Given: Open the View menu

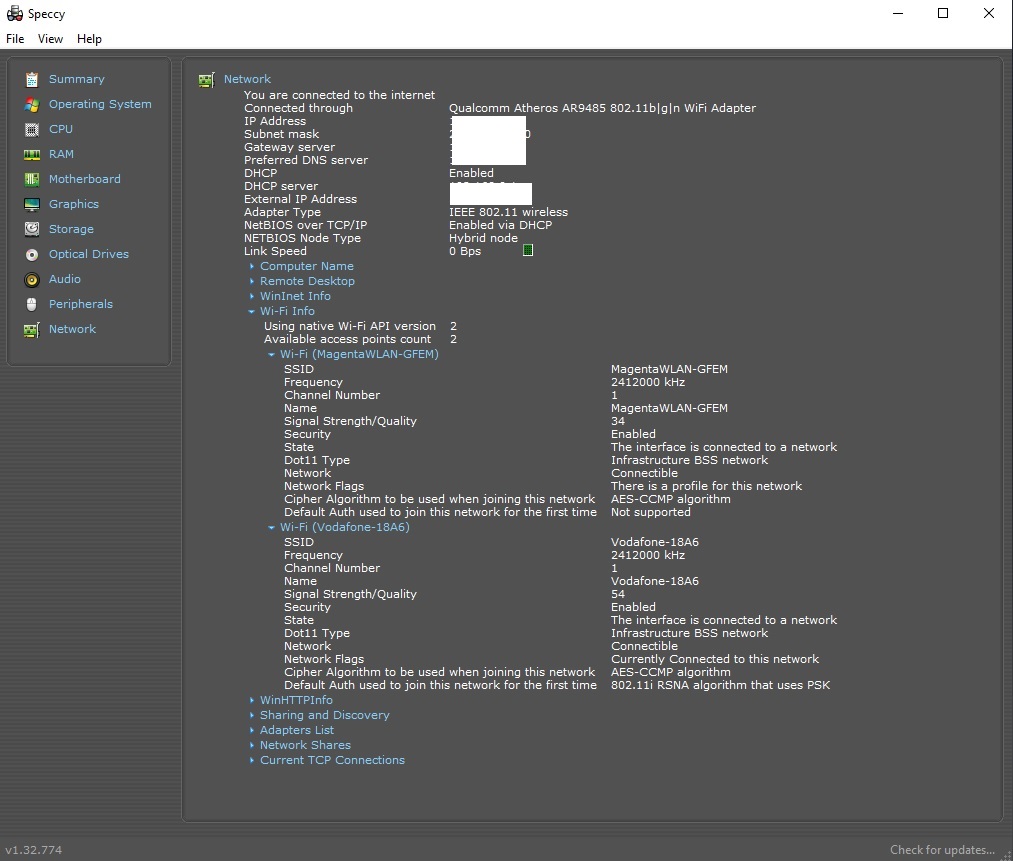Looking at the screenshot, I should (x=50, y=39).
